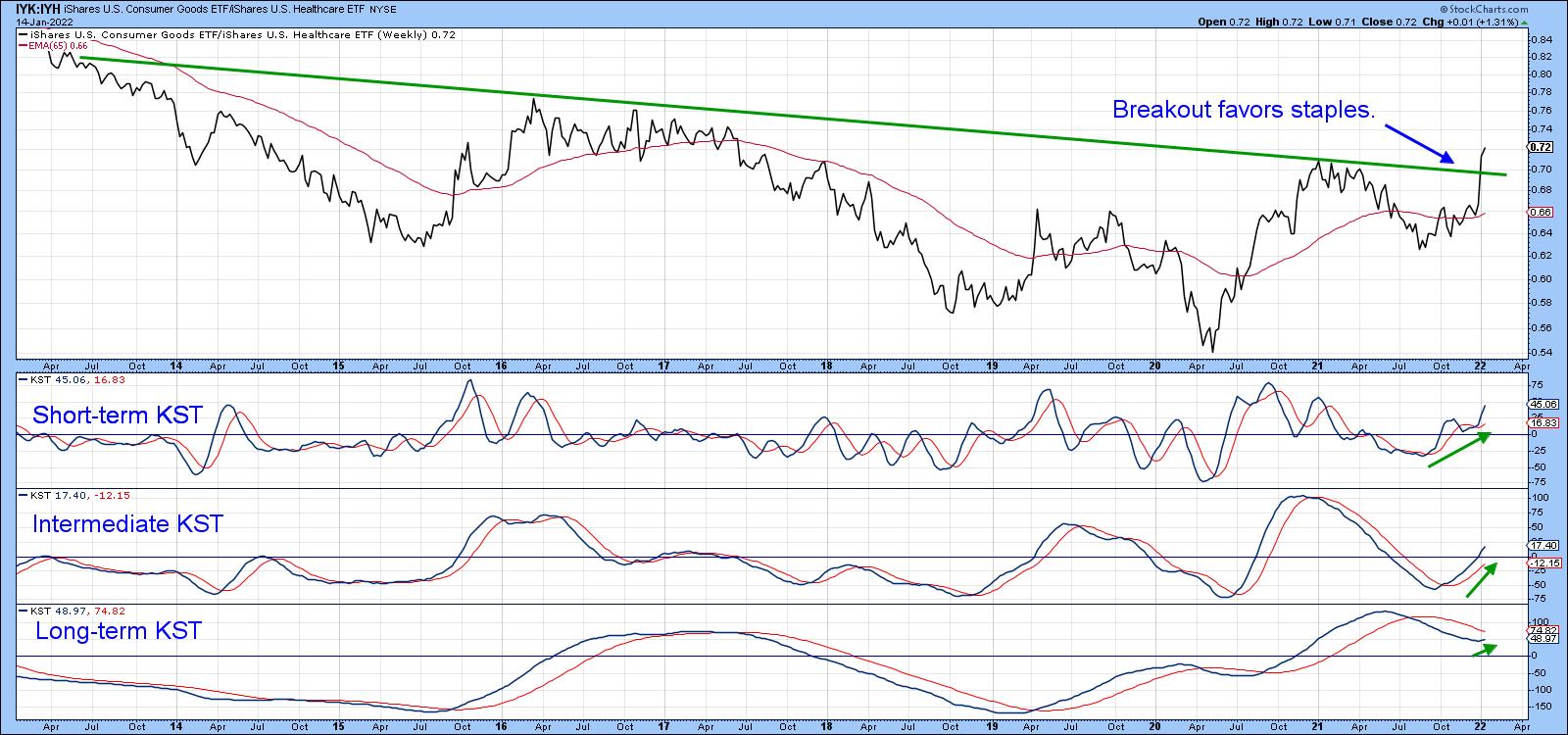This screenshot has width=1568, height=735.
Task: Select the 'Intermediate KST' label
Action: point(127,524)
